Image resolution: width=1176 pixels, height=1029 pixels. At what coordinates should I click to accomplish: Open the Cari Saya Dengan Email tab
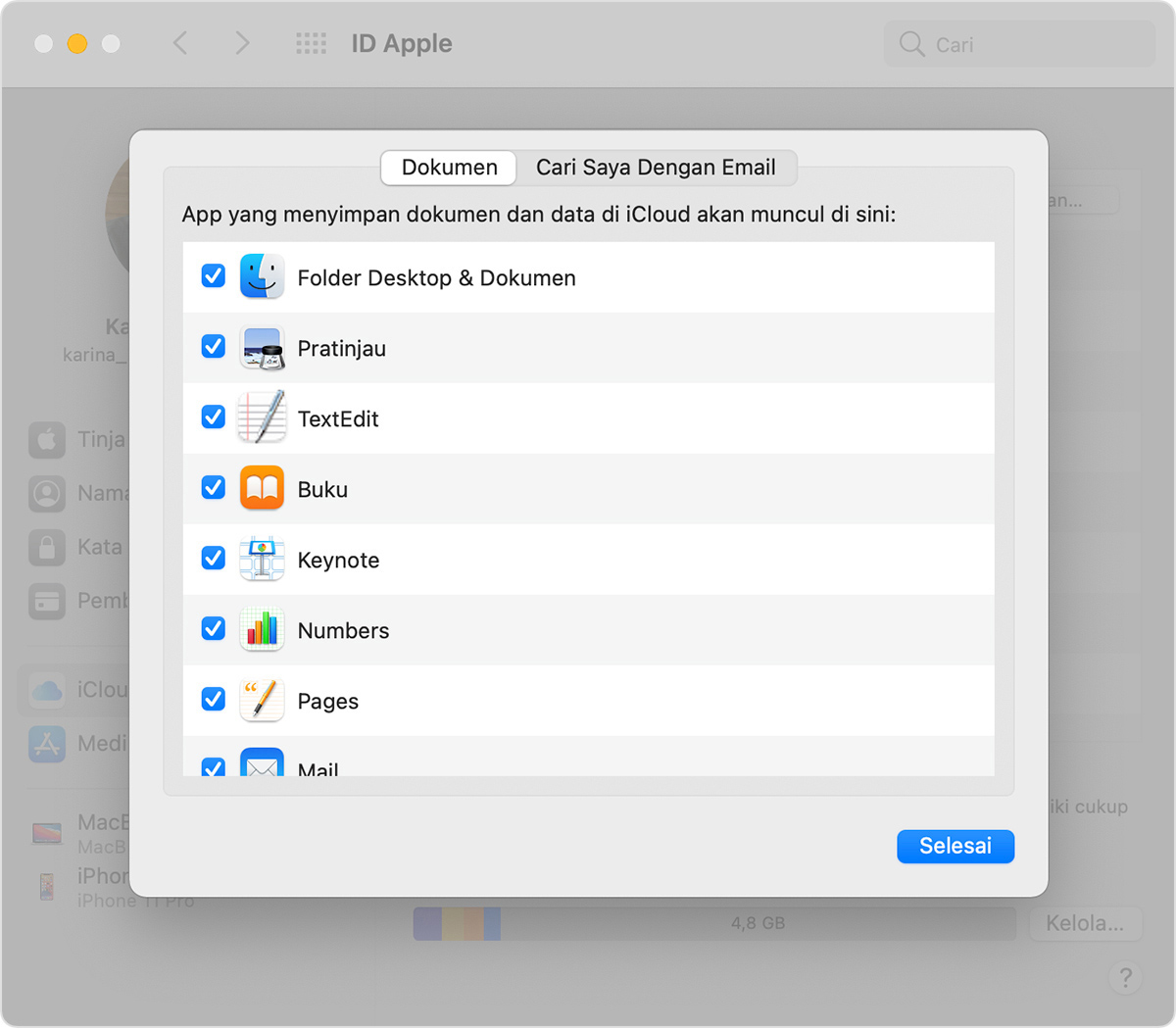click(656, 168)
